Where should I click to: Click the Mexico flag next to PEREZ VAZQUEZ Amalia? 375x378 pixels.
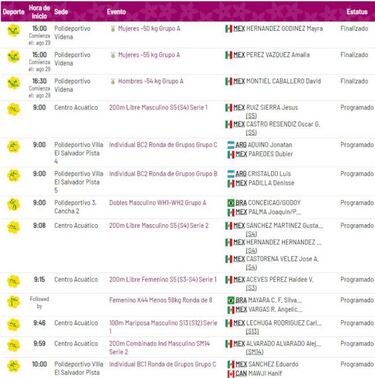click(229, 55)
